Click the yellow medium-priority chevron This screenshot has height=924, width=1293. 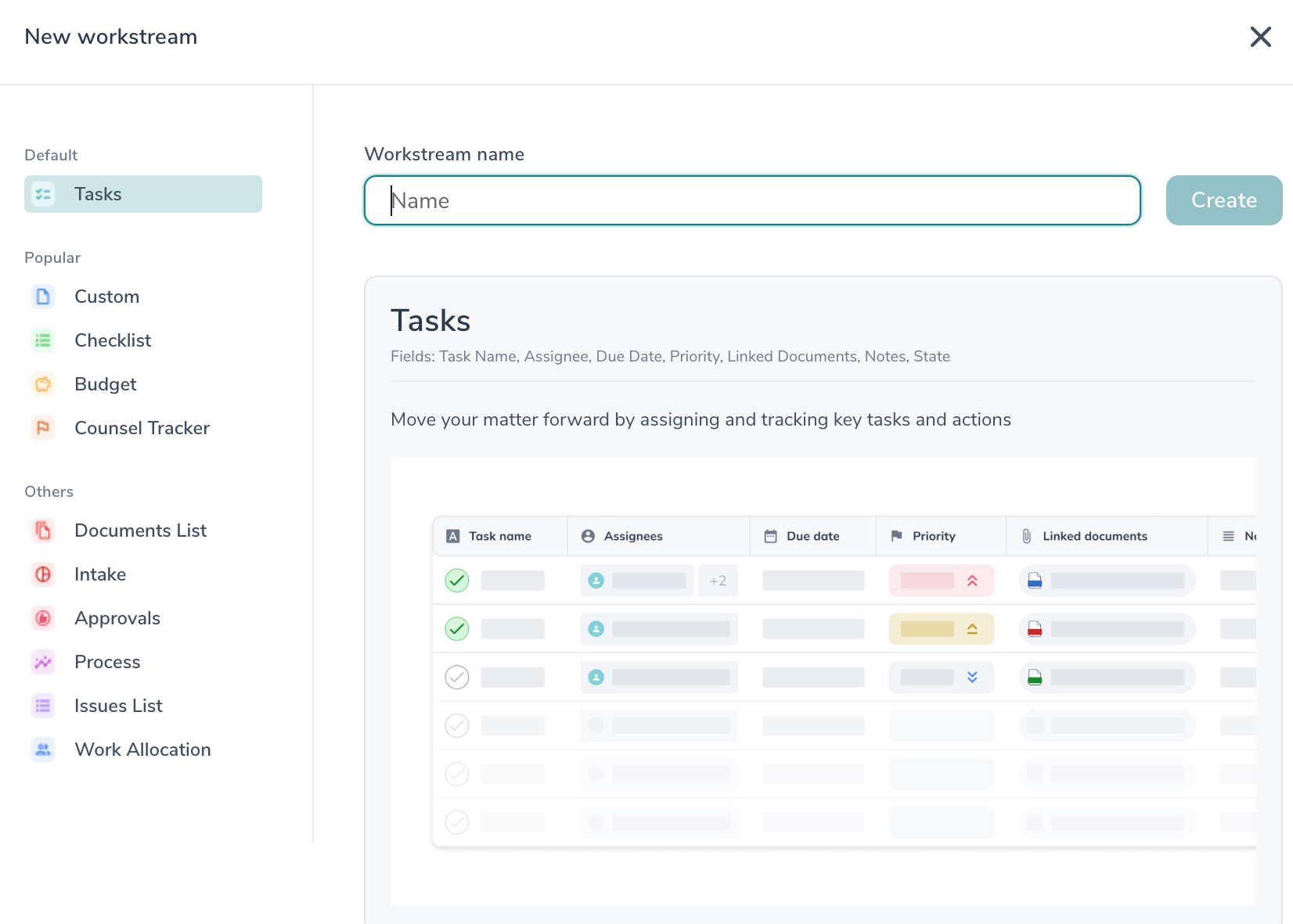coord(971,628)
